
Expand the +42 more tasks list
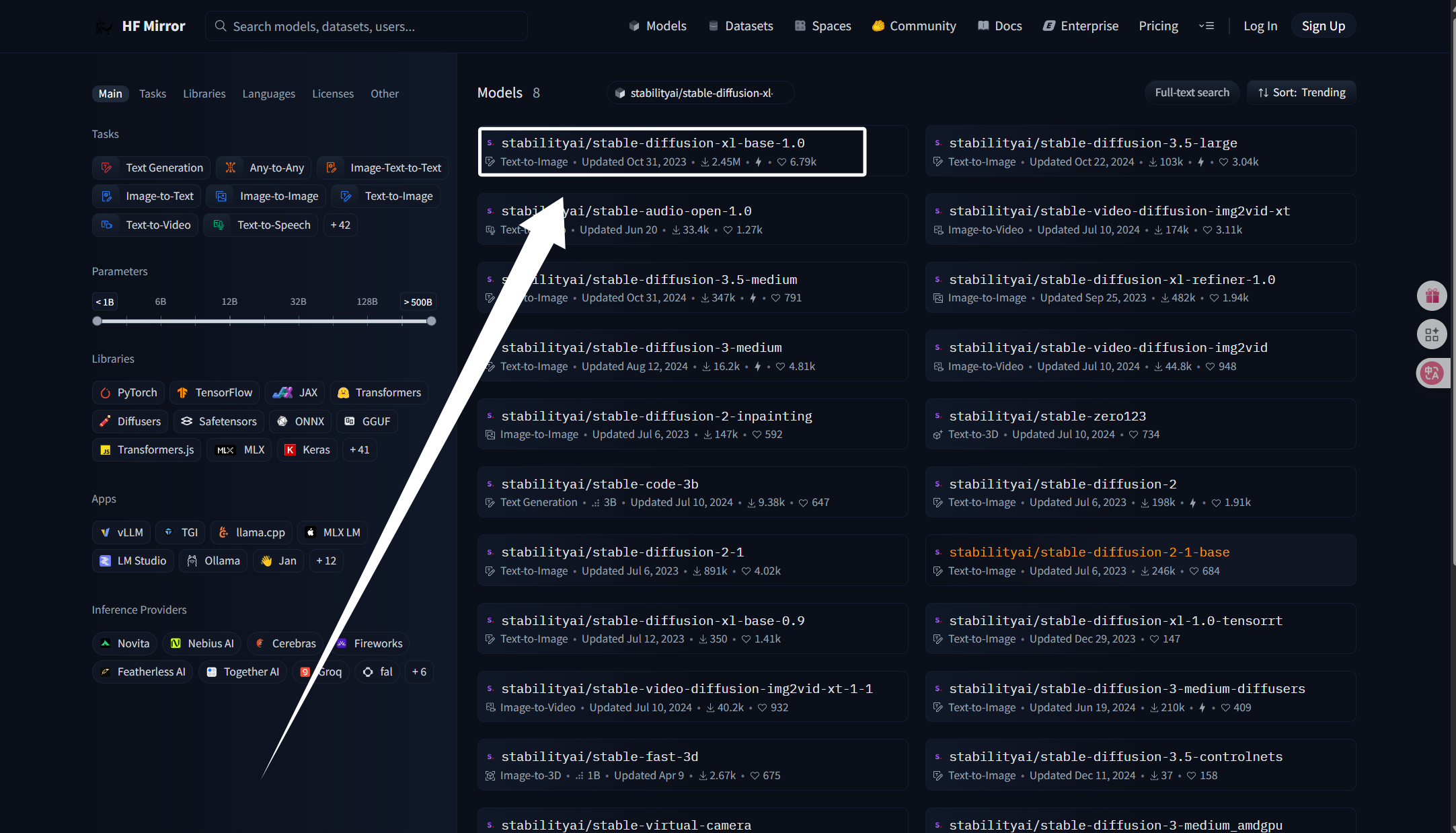tap(340, 225)
